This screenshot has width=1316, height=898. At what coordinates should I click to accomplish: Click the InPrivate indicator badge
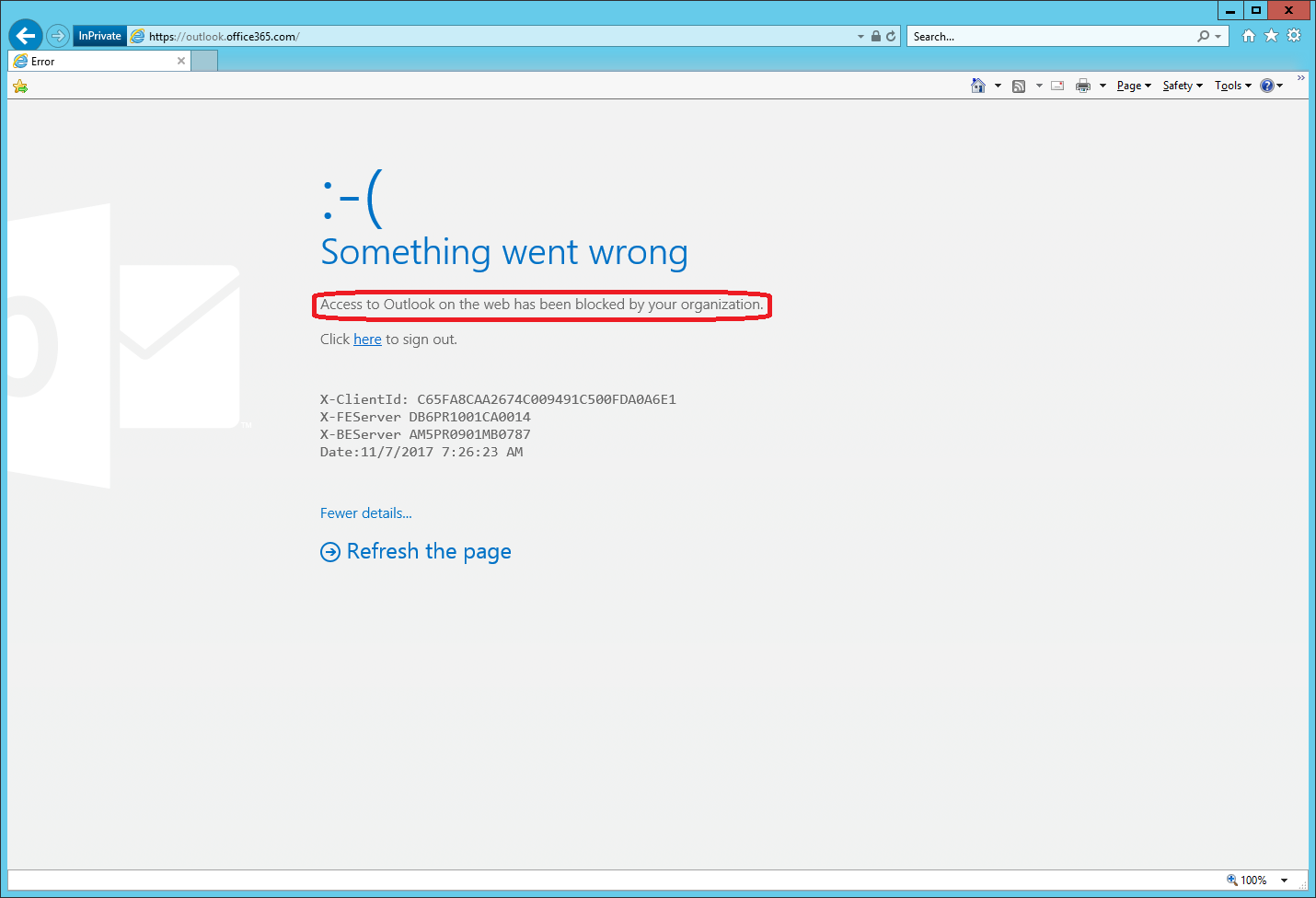pyautogui.click(x=99, y=36)
